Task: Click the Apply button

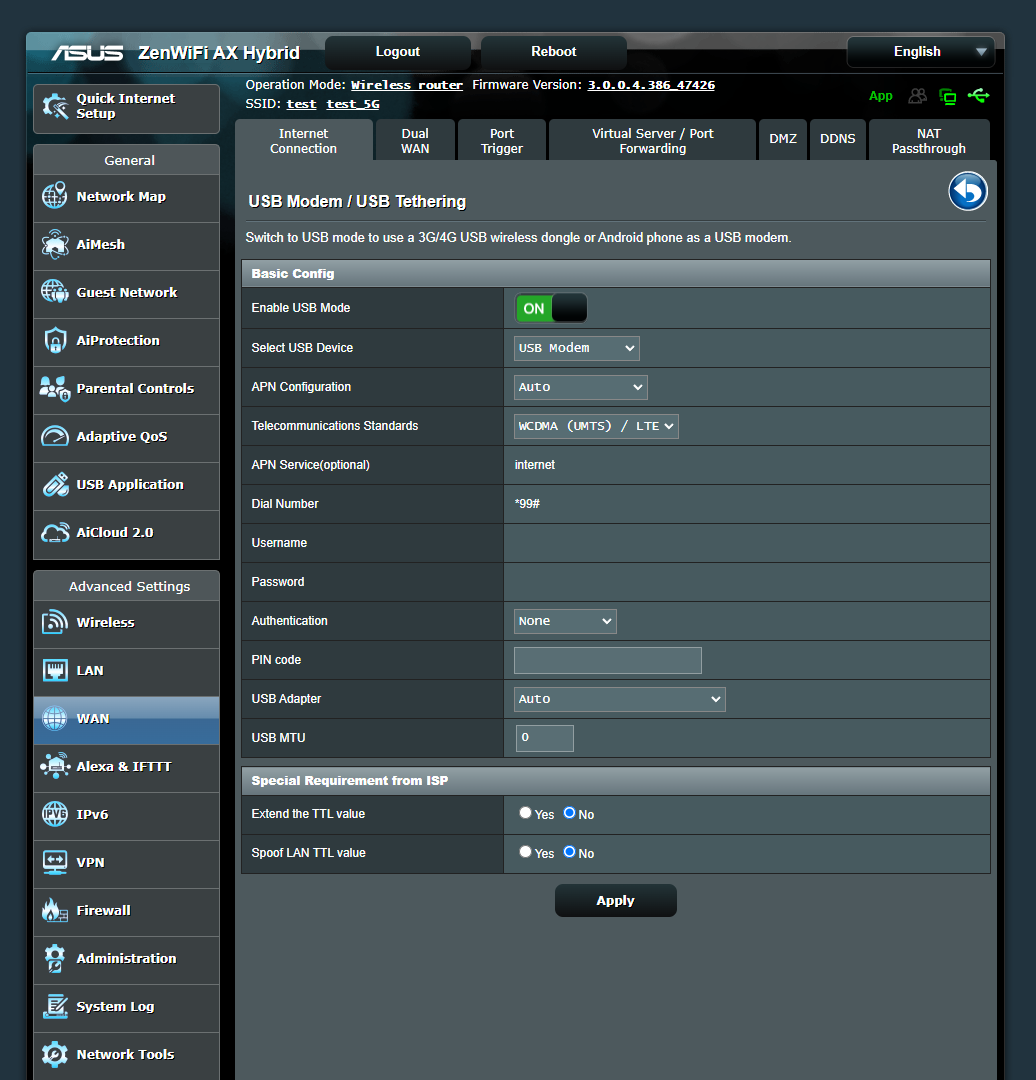Action: tap(615, 900)
